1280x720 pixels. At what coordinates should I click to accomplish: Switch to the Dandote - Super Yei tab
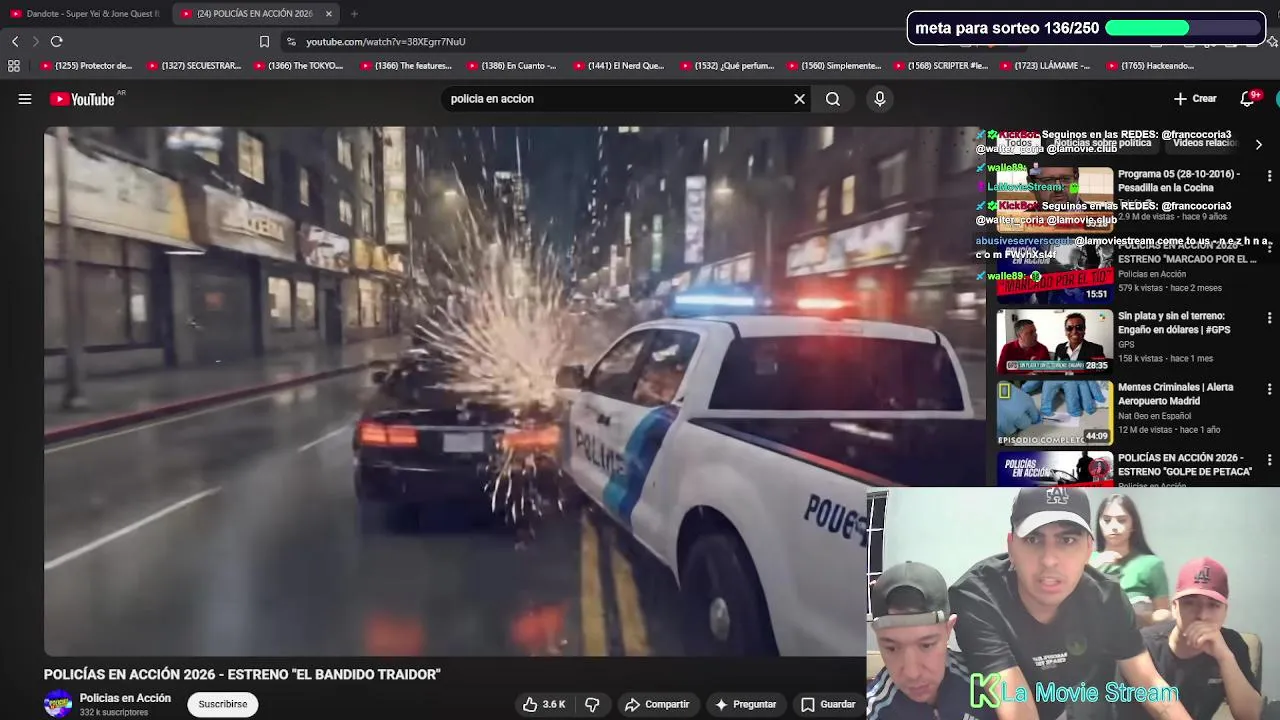[85, 14]
